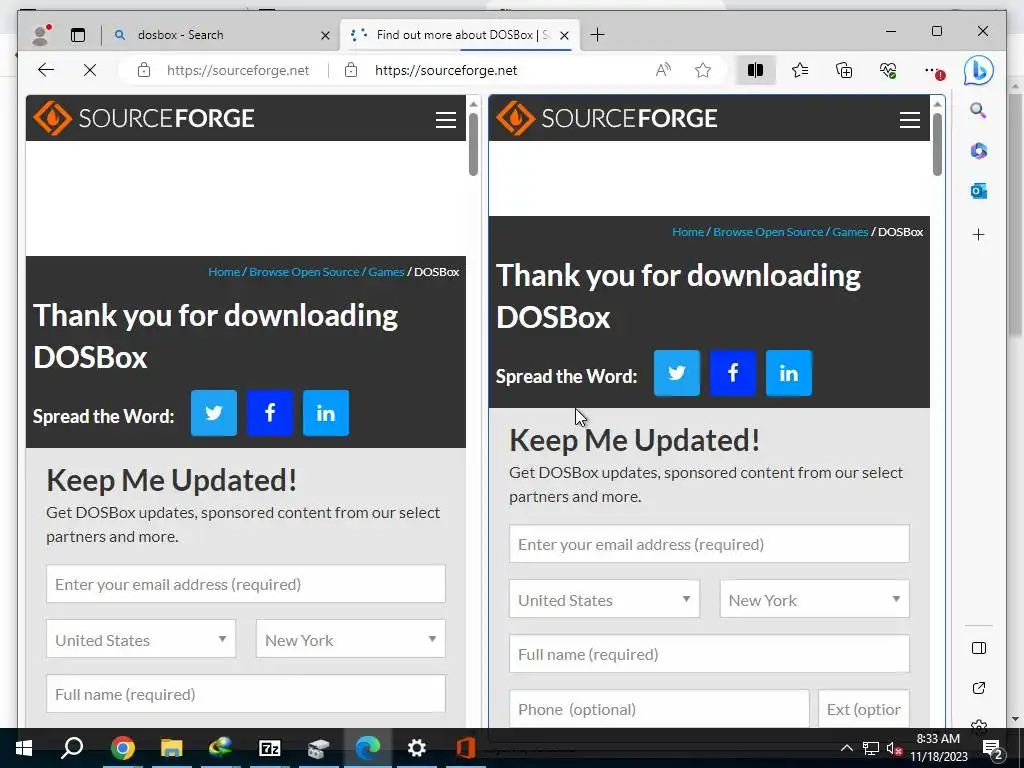Open United States country dropdown in right pane
This screenshot has height=768, width=1024.
click(x=604, y=600)
